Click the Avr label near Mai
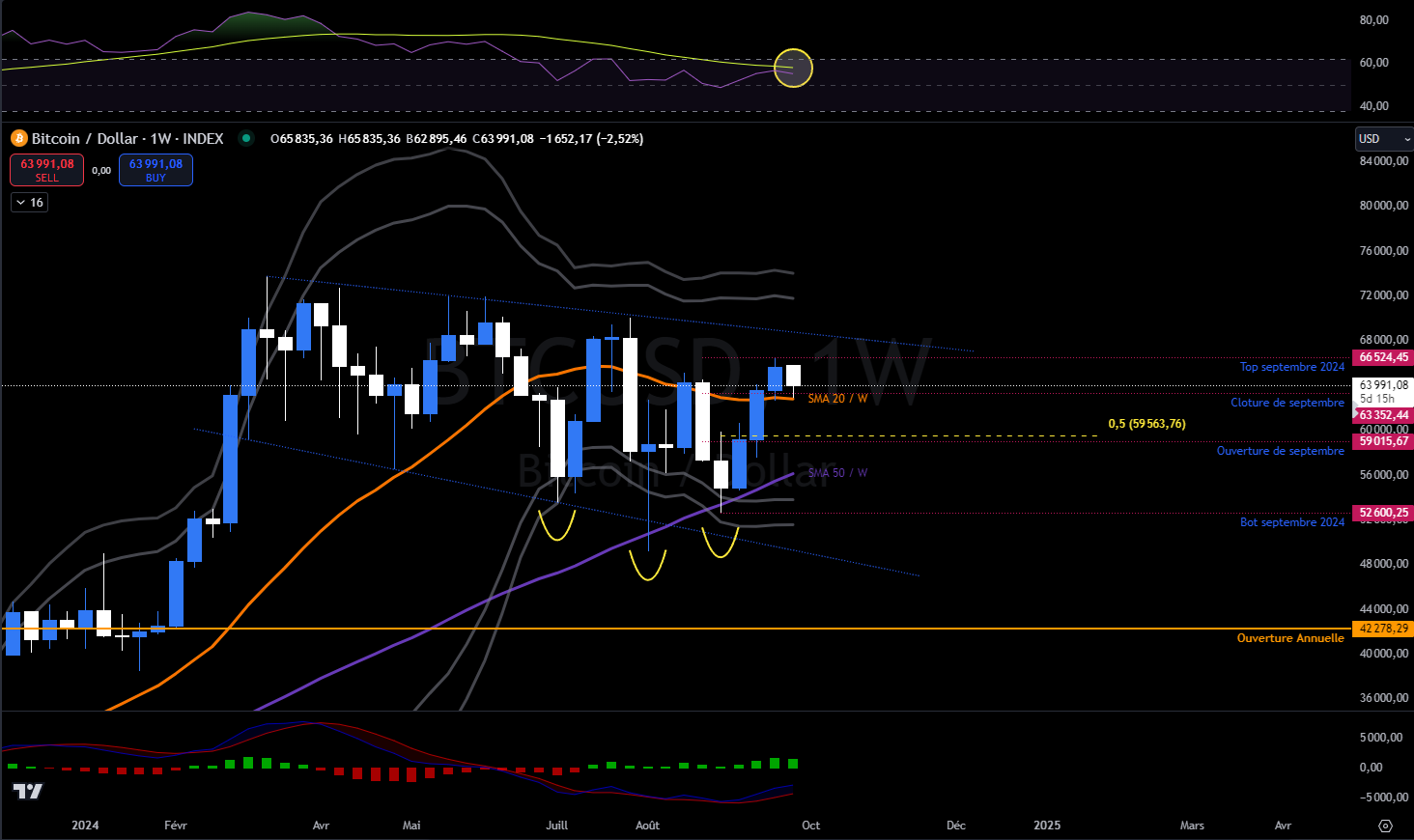This screenshot has width=1414, height=840. [x=321, y=826]
